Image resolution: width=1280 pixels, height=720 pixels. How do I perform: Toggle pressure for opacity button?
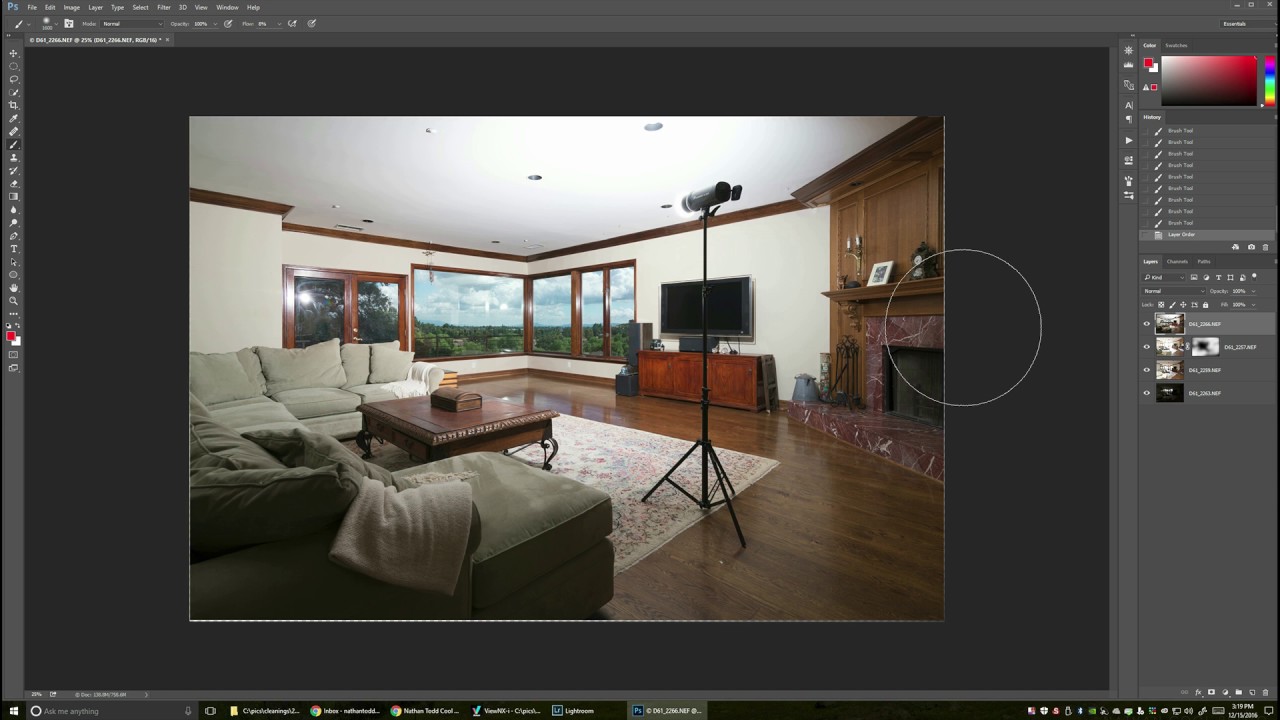pos(229,23)
